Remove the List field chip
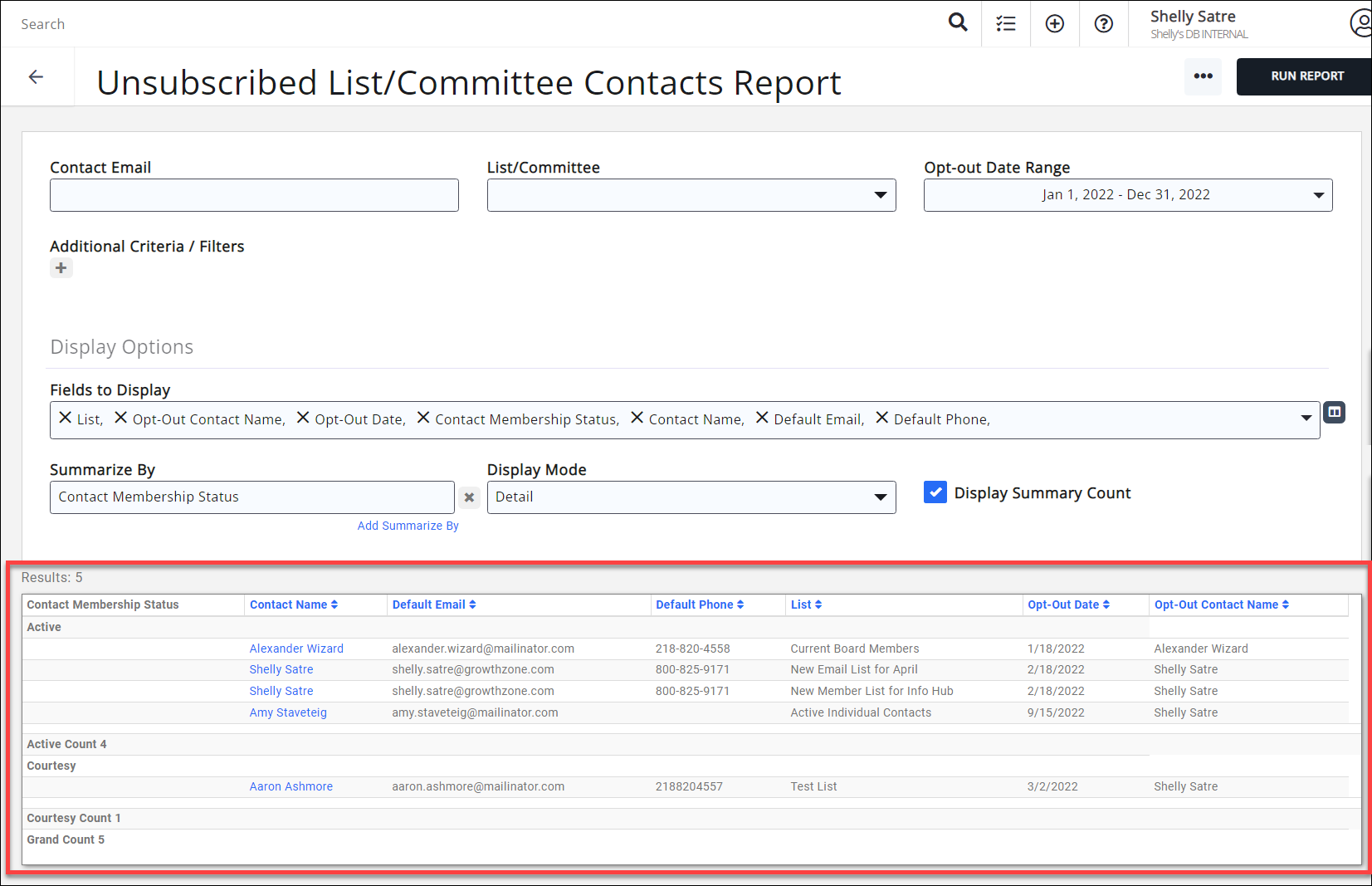The image size is (1372, 886). coord(65,418)
